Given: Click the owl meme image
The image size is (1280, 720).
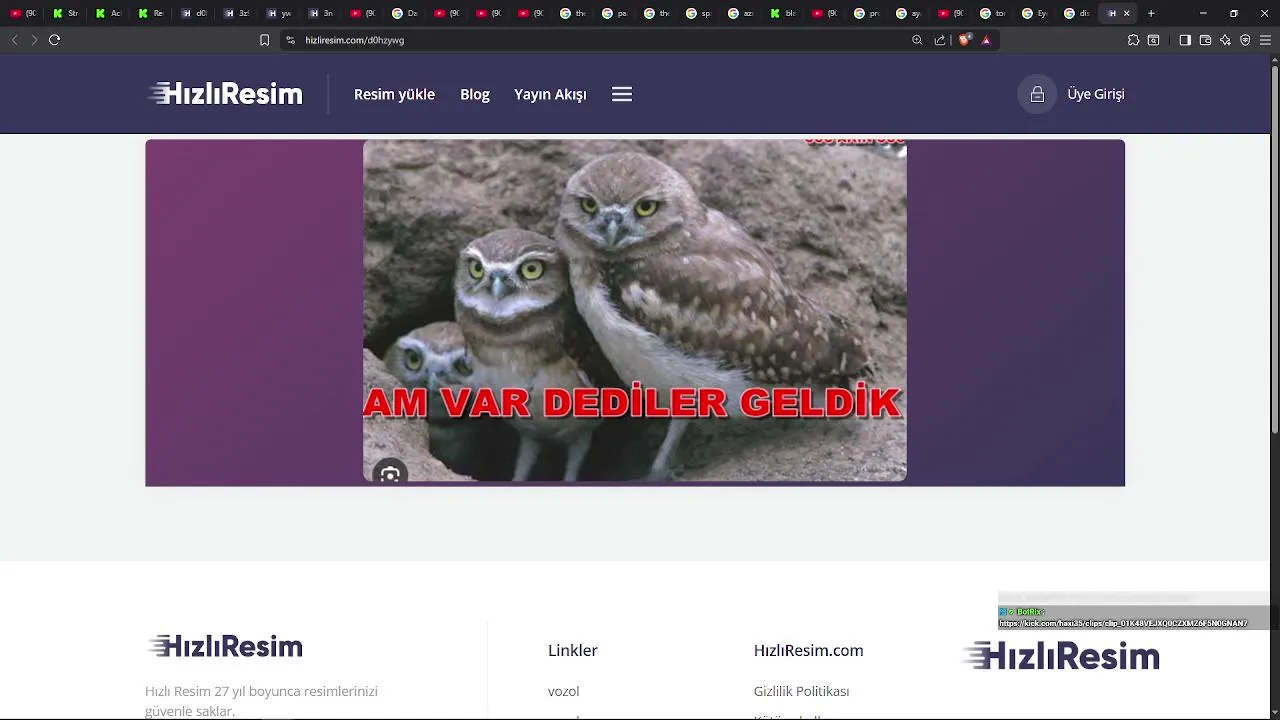Looking at the screenshot, I should (x=635, y=311).
